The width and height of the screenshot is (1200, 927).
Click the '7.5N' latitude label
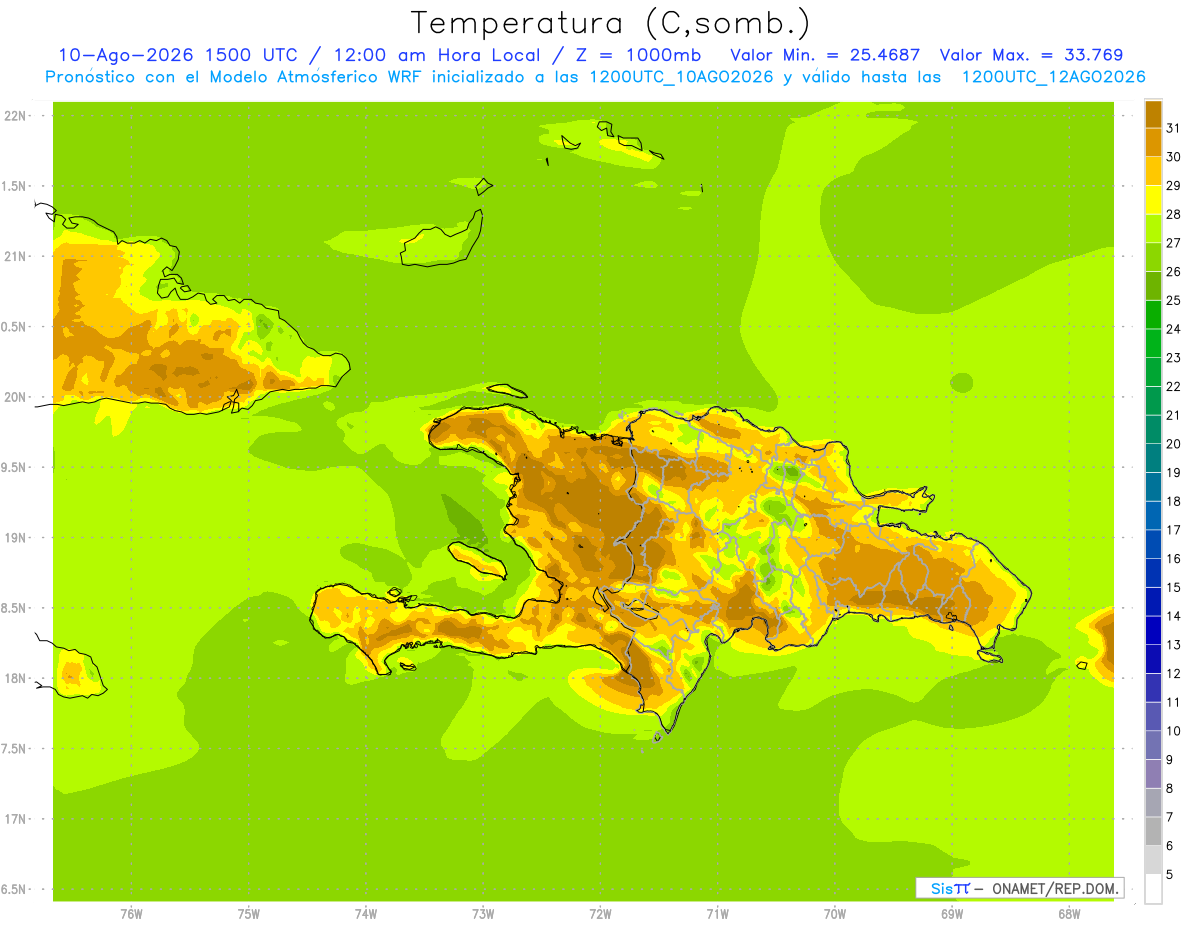[14, 749]
